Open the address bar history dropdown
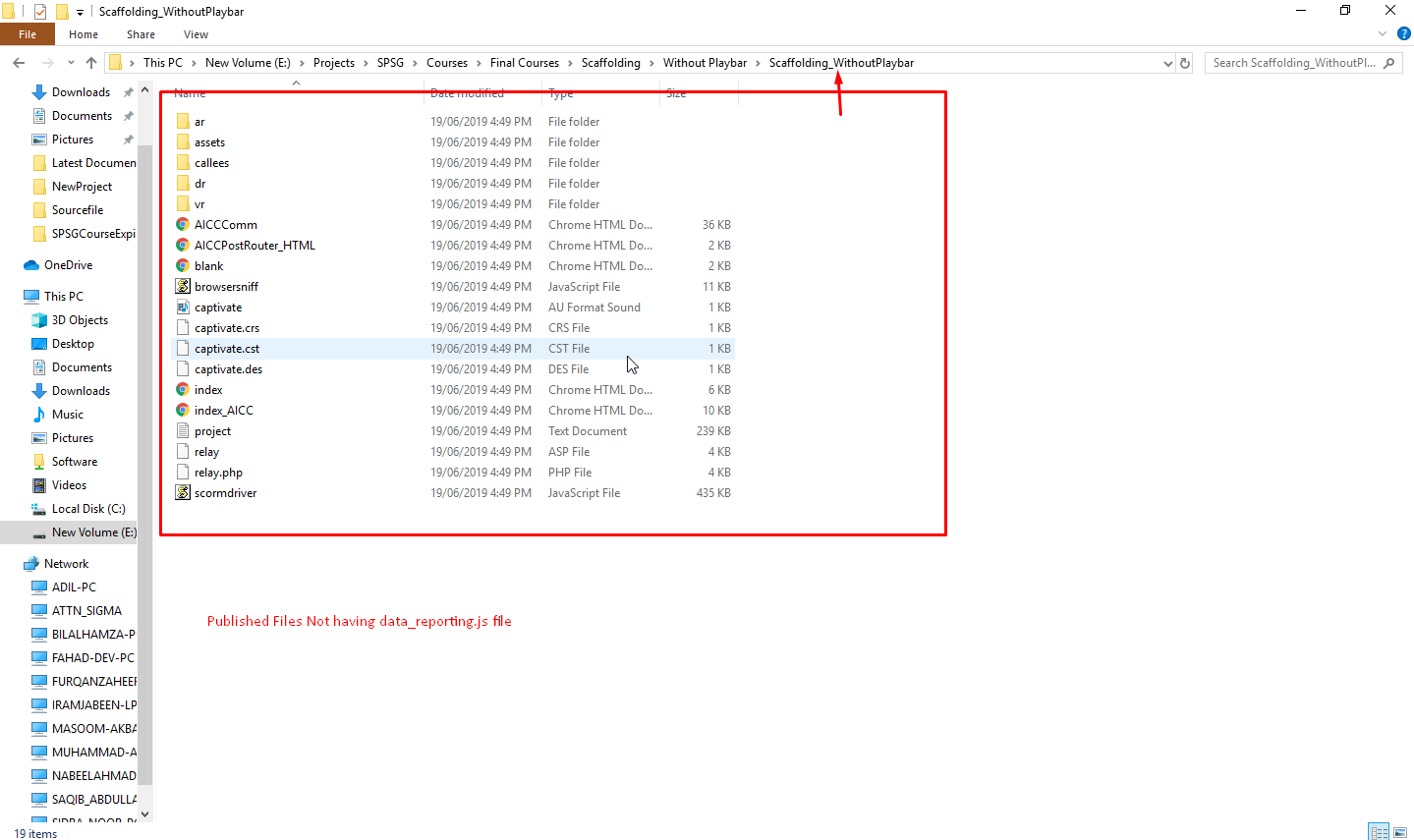This screenshot has height=840, width=1414. 1167,63
